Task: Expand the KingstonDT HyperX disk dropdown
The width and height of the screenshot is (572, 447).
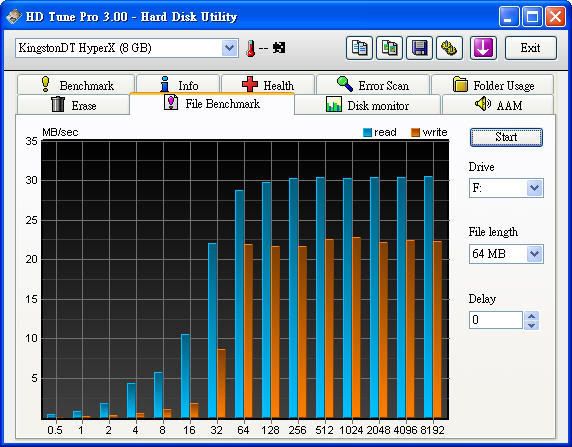Action: click(229, 48)
